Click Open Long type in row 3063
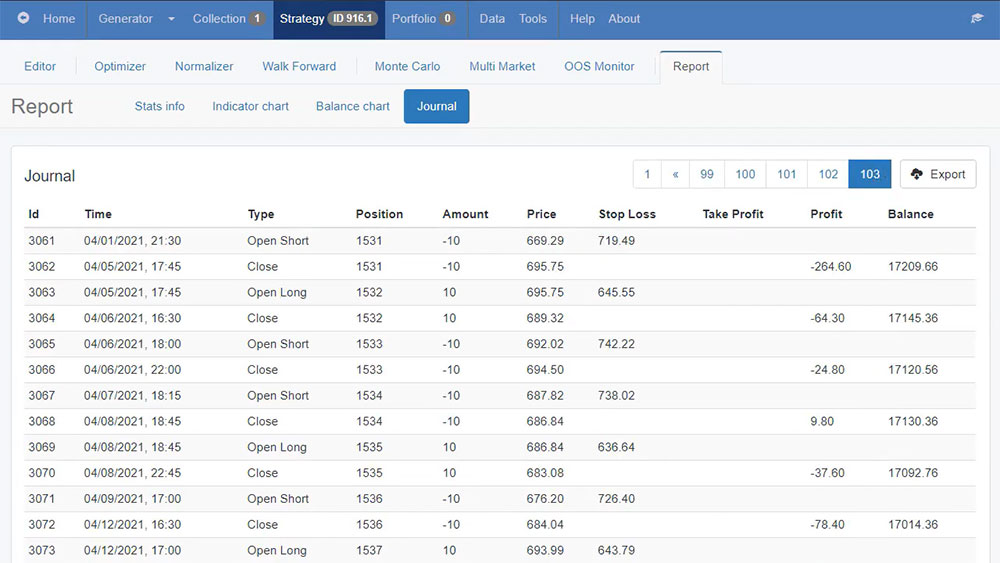 click(277, 293)
